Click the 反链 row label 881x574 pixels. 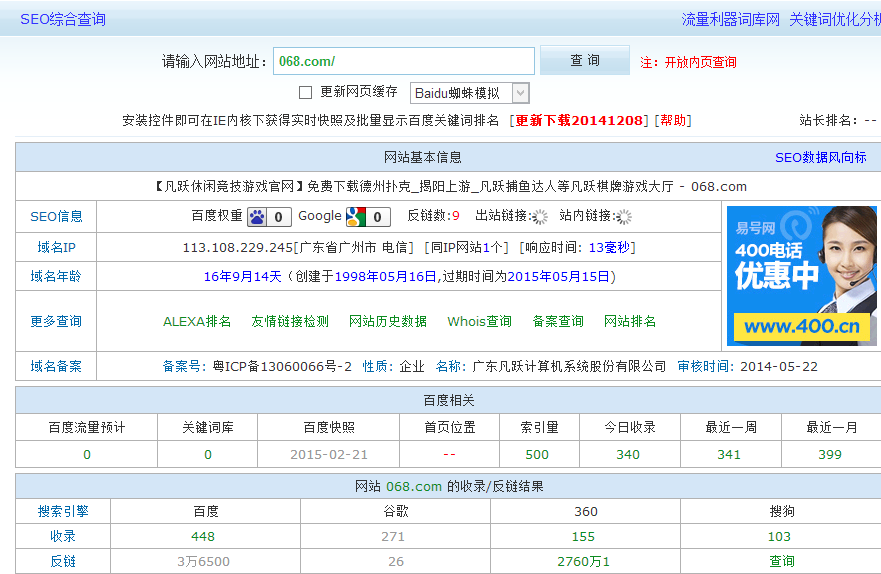click(63, 562)
